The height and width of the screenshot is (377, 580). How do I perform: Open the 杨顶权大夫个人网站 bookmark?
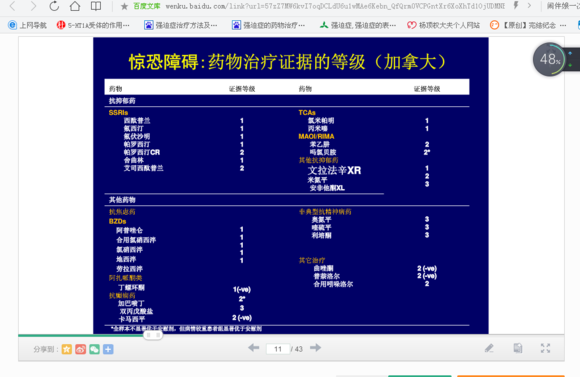tap(443, 25)
